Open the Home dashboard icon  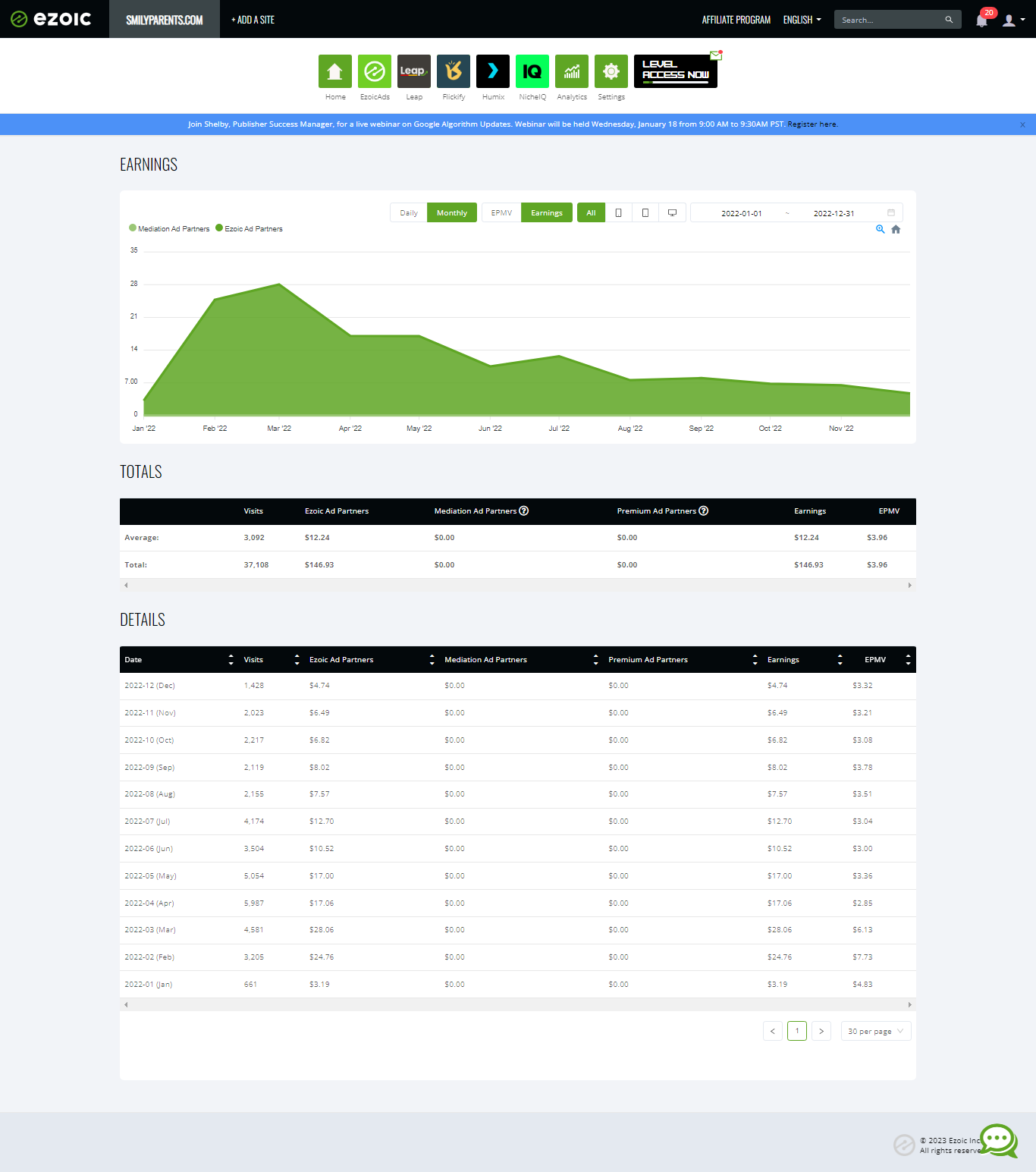334,71
